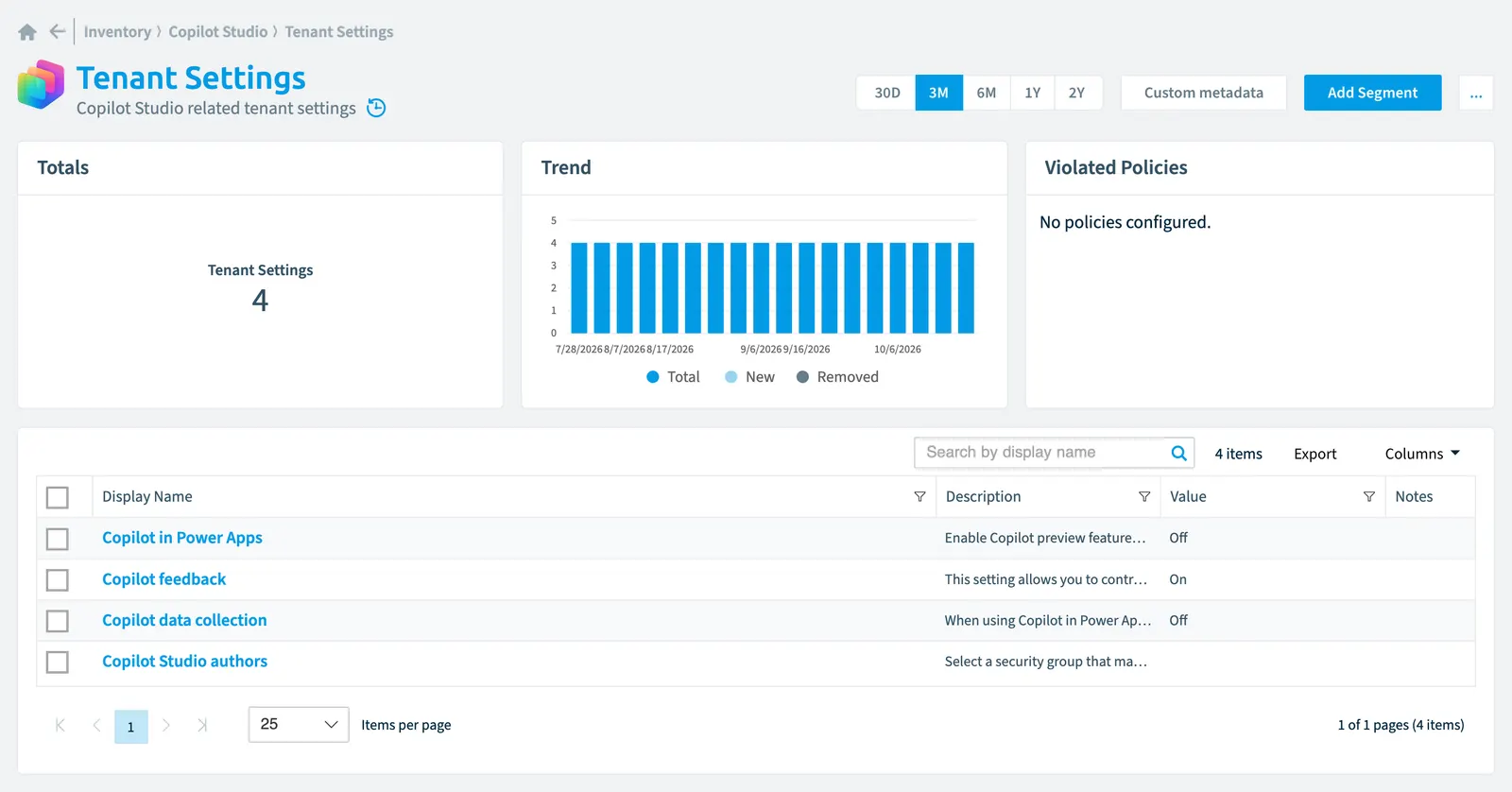Open the Value column filter icon
The height and width of the screenshot is (792, 1512).
(1368, 496)
